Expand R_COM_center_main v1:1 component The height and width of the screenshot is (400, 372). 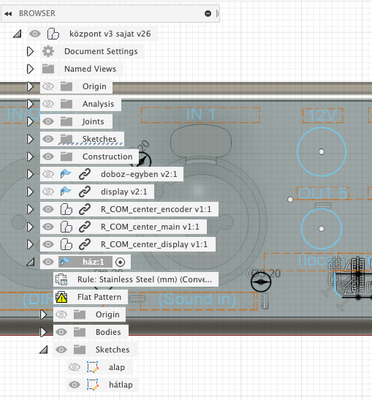point(30,227)
